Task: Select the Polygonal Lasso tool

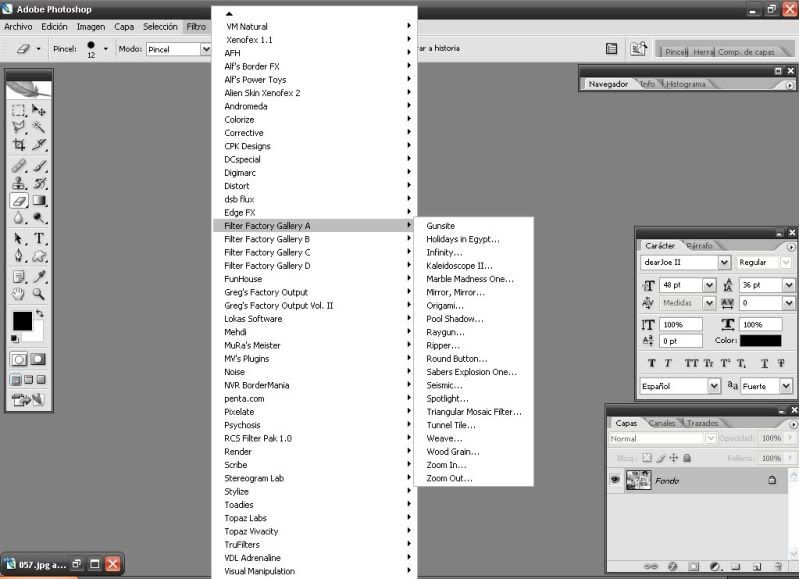Action: click(x=19, y=127)
